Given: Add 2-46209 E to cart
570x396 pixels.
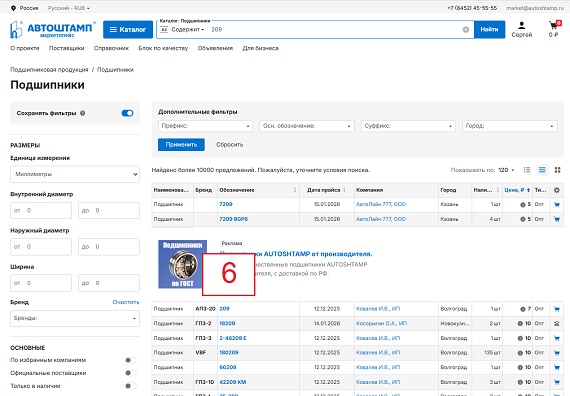Looking at the screenshot, I should pyautogui.click(x=557, y=338).
